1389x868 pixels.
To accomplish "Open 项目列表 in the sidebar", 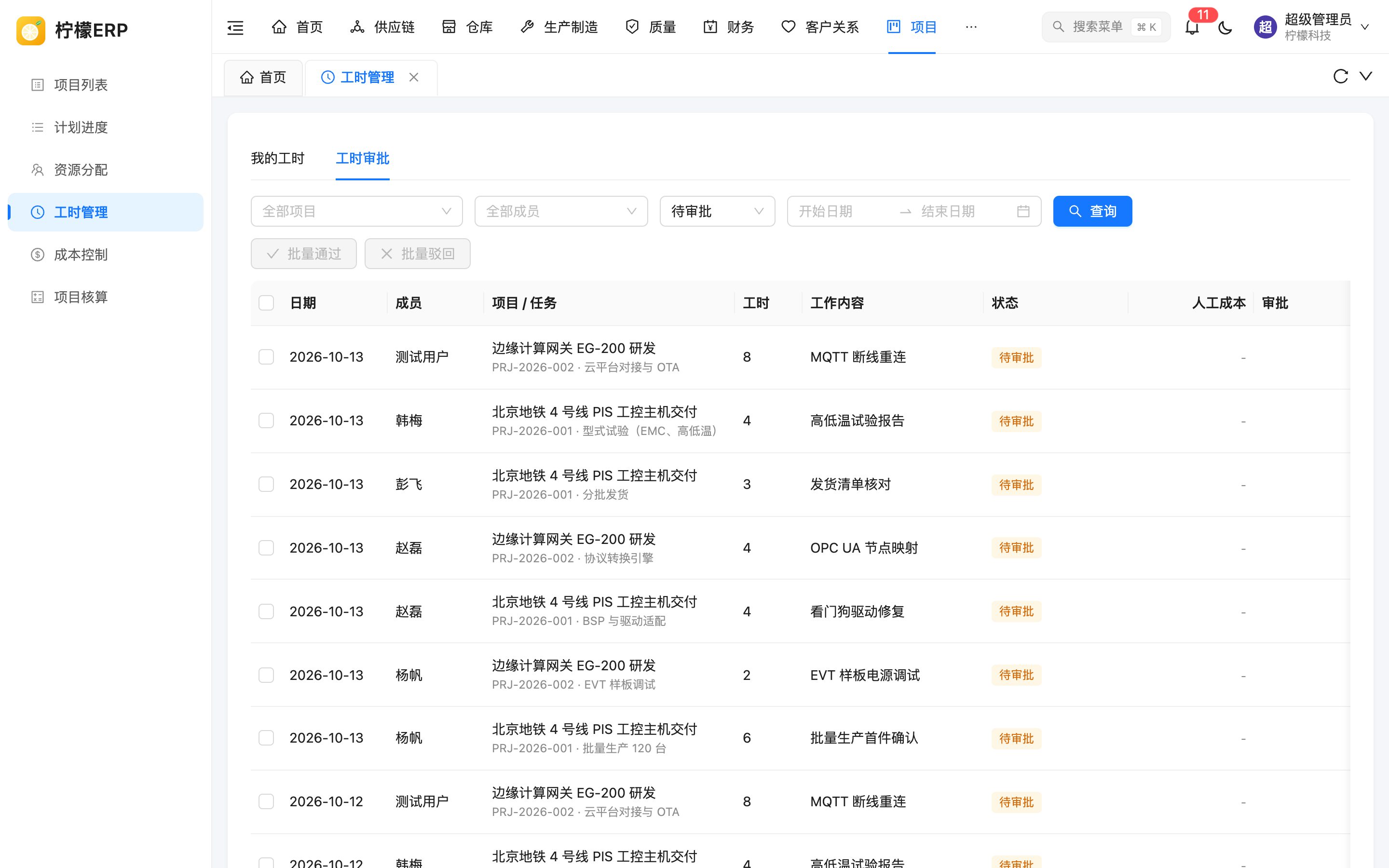I will tap(106, 85).
